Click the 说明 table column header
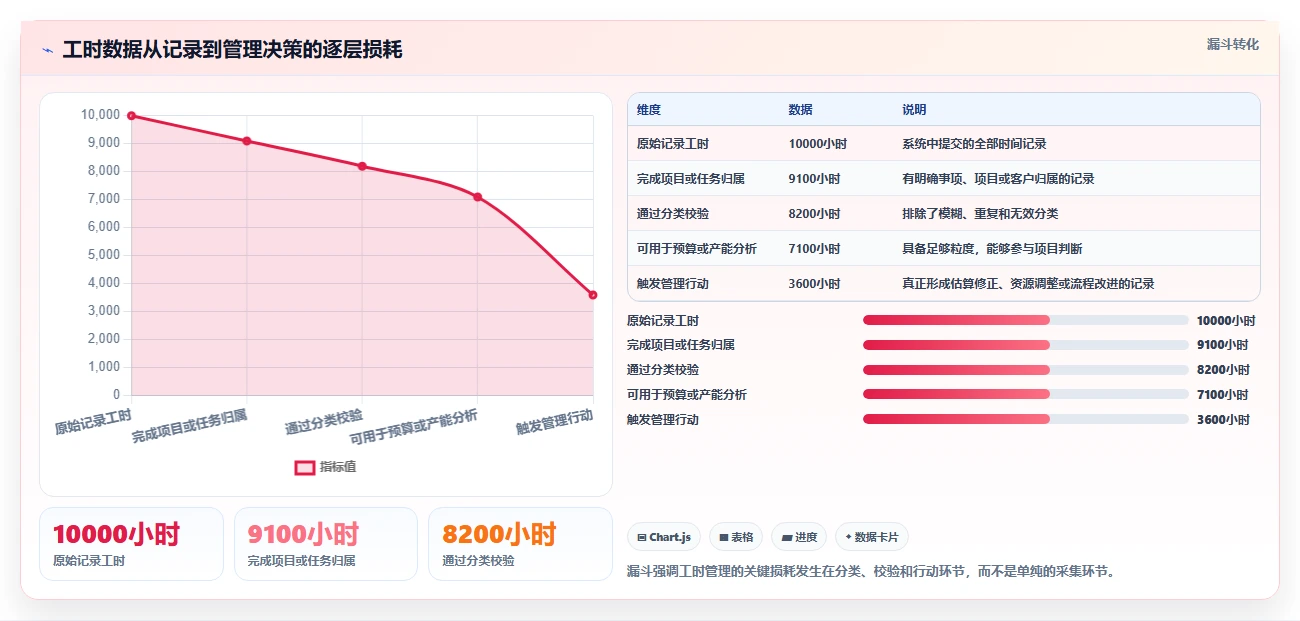This screenshot has width=1300, height=621. (x=914, y=110)
